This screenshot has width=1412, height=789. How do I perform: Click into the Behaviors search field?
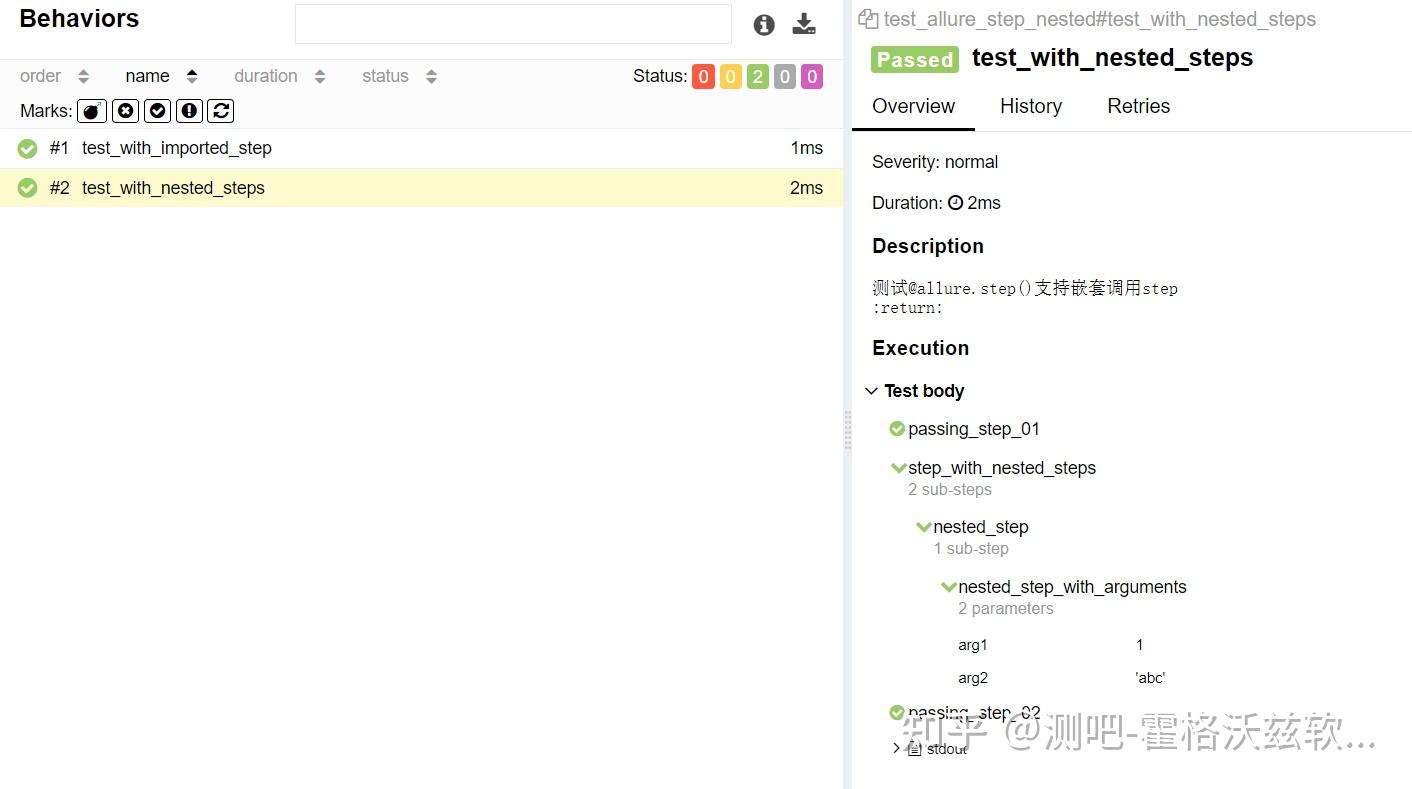(x=513, y=24)
